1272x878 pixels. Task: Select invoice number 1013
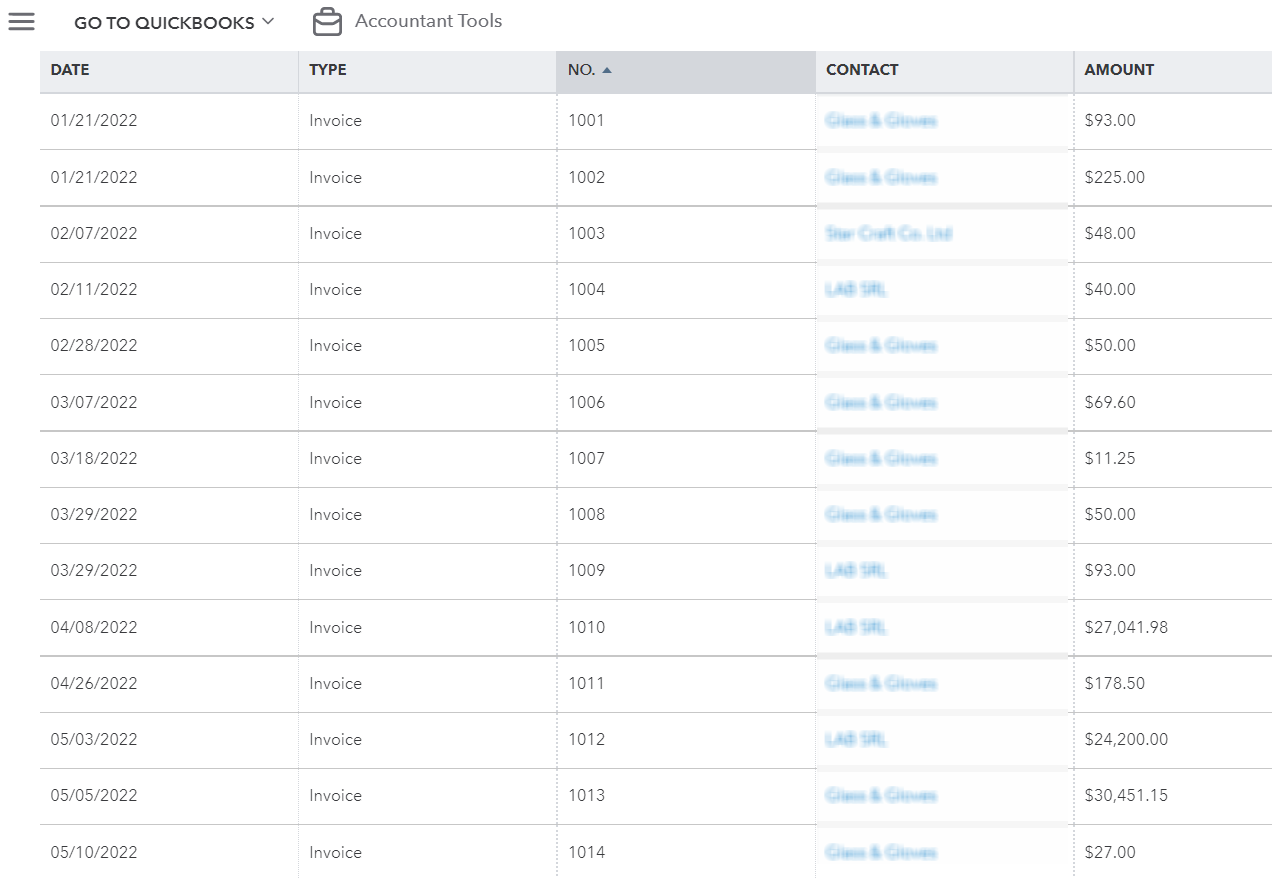(x=586, y=795)
